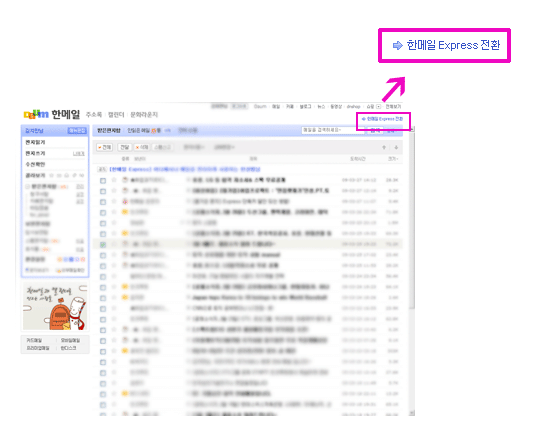Open 동영상 in the top navigation
The image size is (533, 445).
click(x=336, y=106)
